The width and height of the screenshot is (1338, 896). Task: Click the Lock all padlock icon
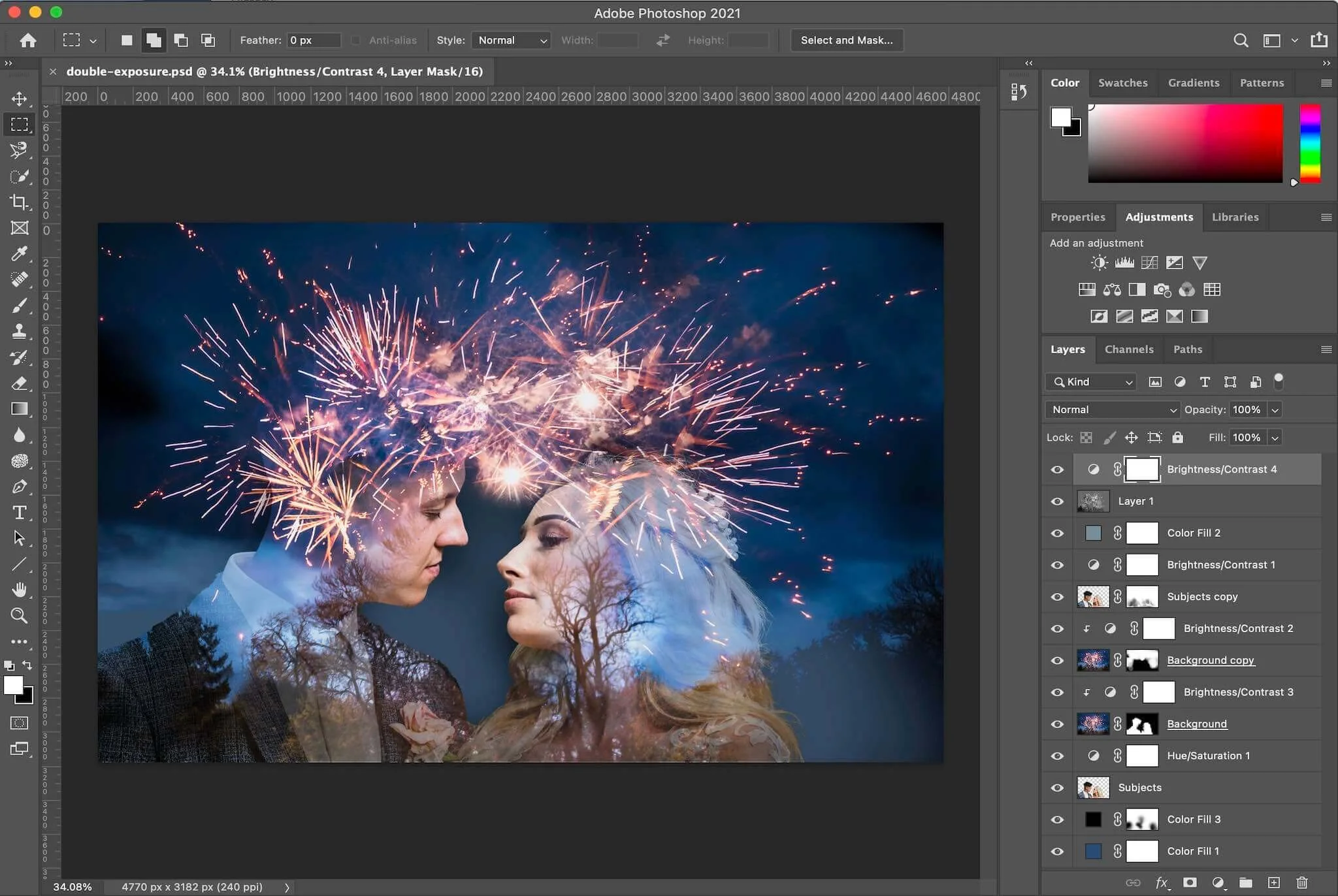pos(1177,438)
